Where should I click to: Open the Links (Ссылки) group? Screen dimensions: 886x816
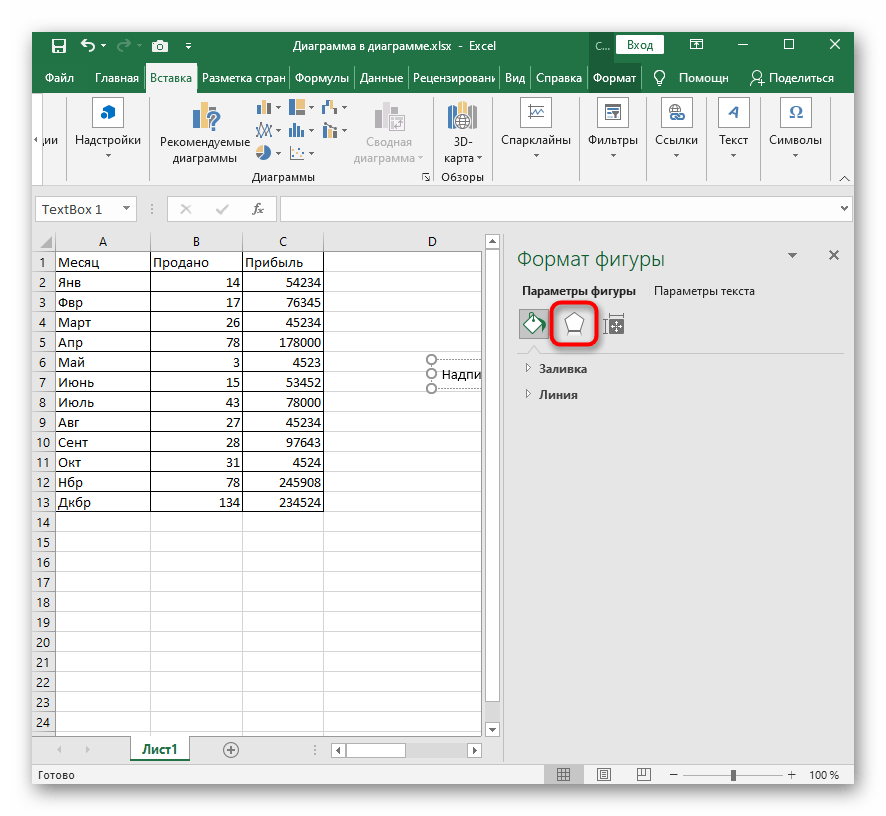676,129
